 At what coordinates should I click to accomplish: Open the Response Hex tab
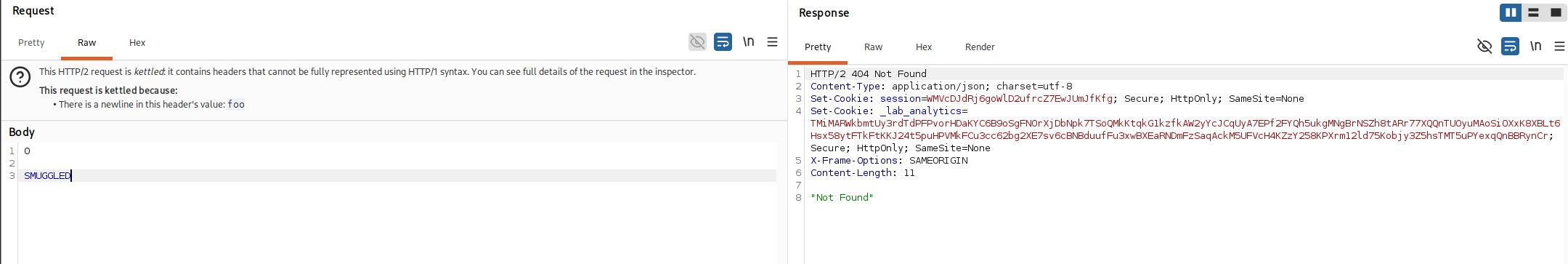[x=924, y=47]
